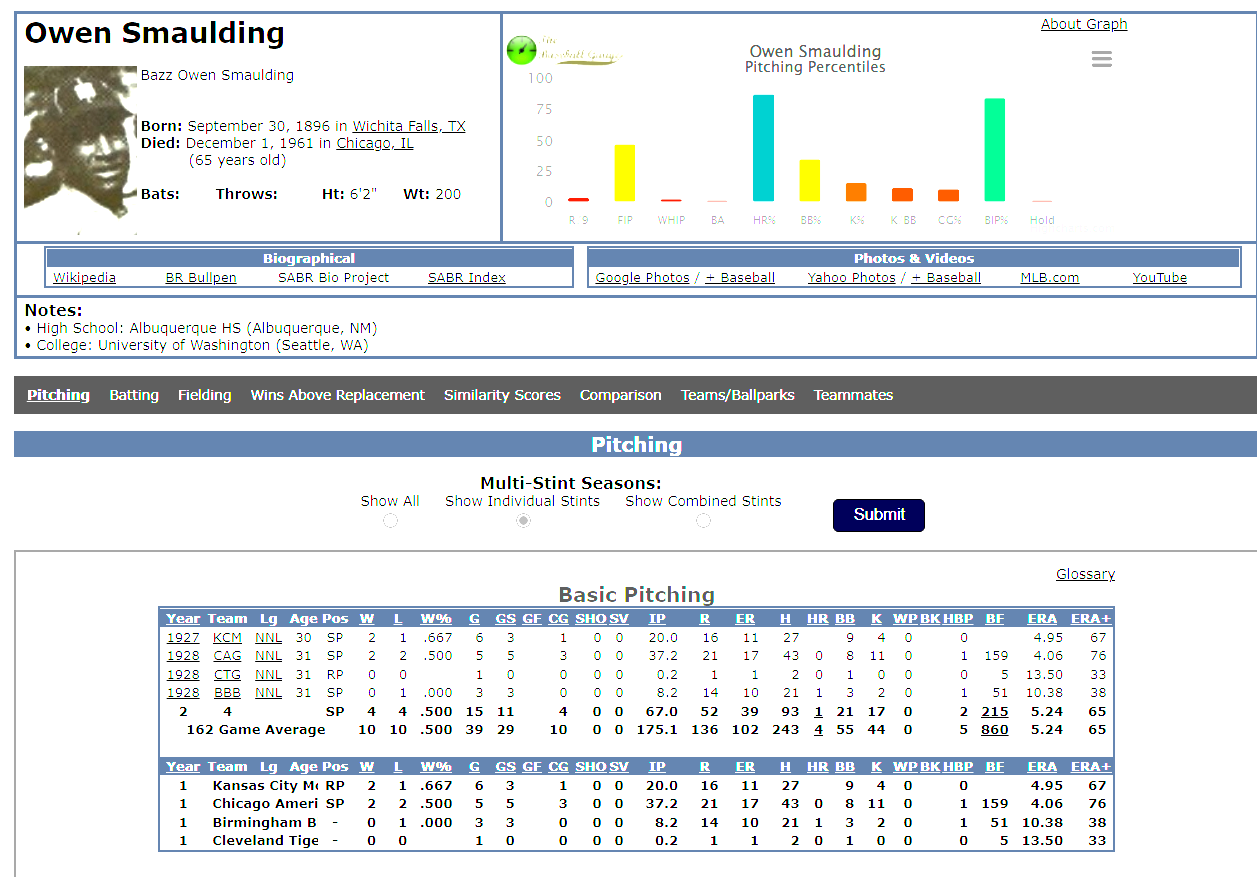
Task: Click Owen Smaulding's player photo
Action: pos(80,148)
